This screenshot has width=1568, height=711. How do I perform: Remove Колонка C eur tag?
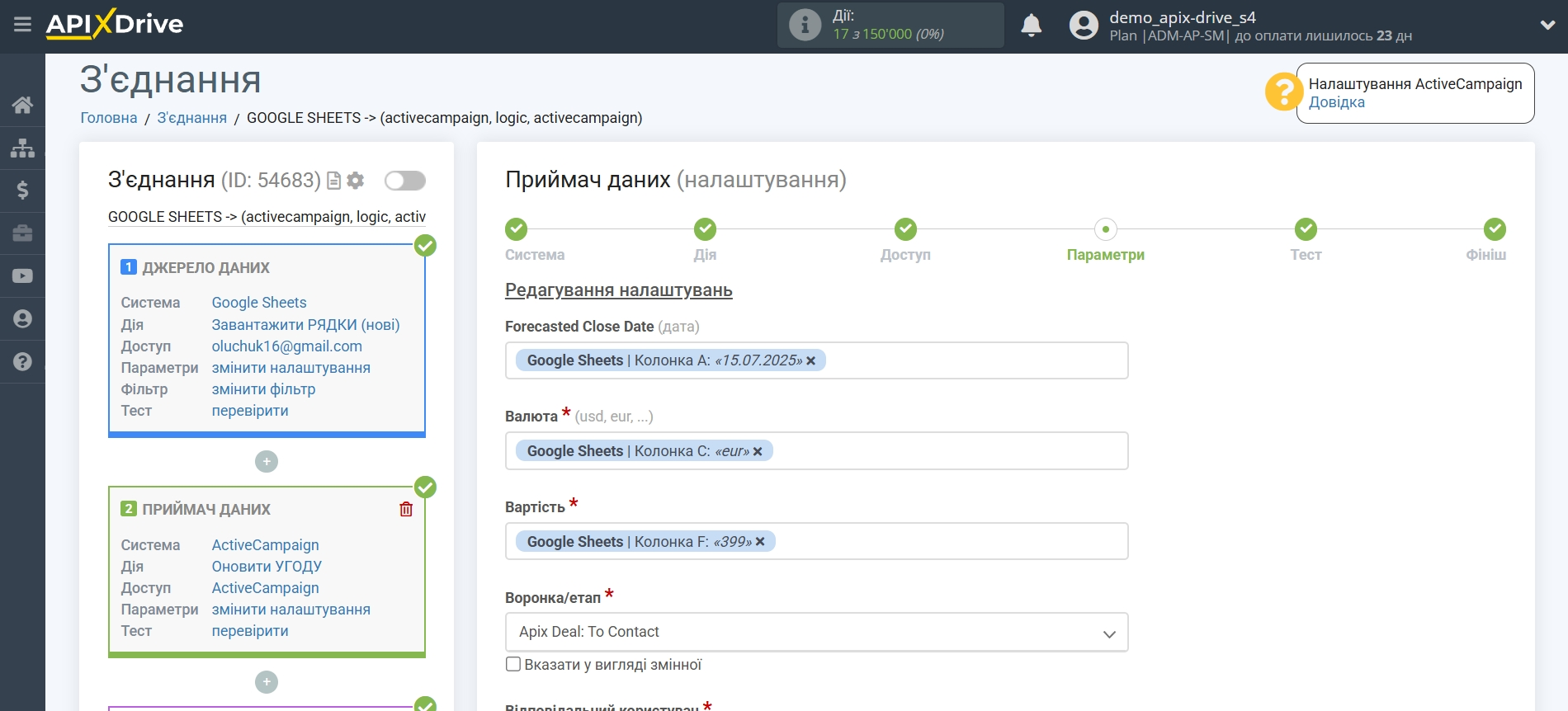[x=758, y=451]
